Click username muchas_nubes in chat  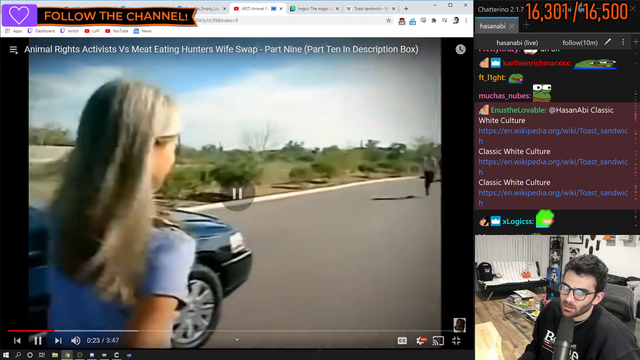(x=504, y=96)
